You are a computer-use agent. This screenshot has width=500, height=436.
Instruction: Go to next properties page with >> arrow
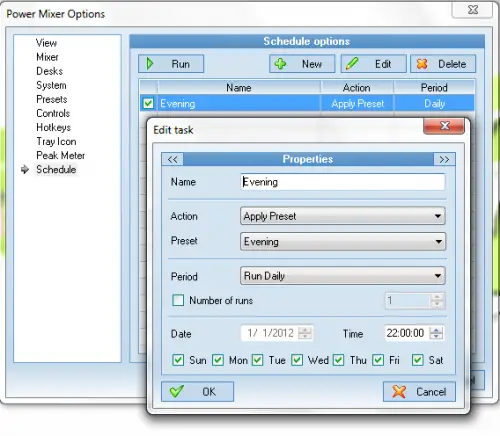pyautogui.click(x=444, y=159)
